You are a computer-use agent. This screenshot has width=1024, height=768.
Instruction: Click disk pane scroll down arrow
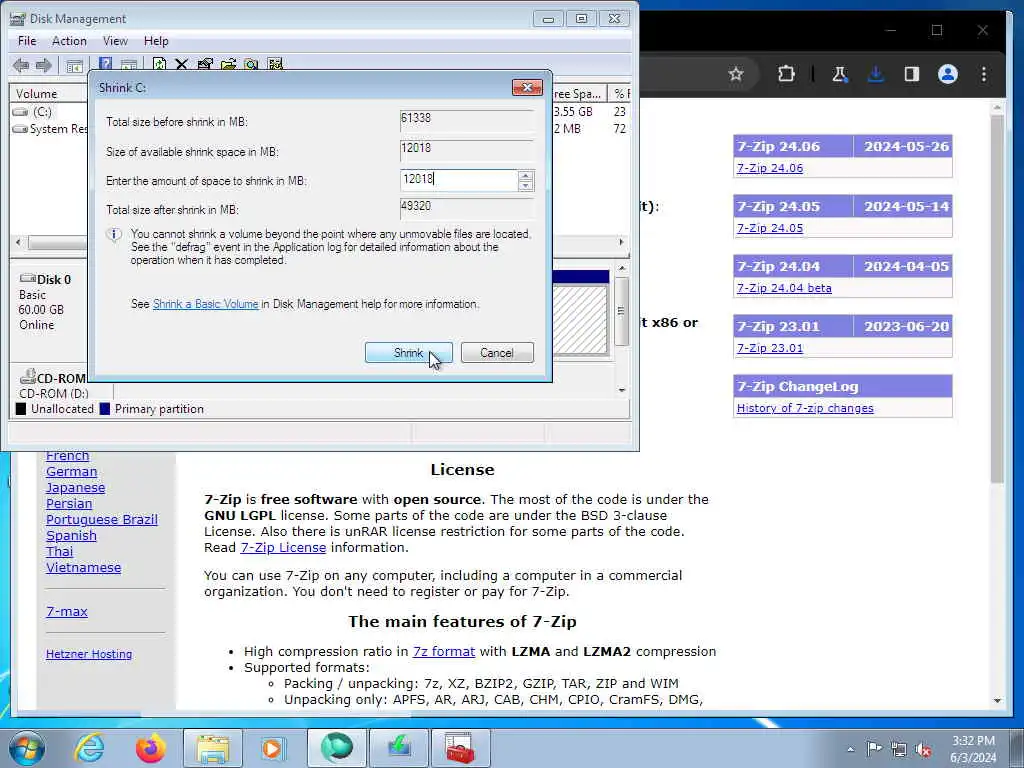(x=622, y=390)
